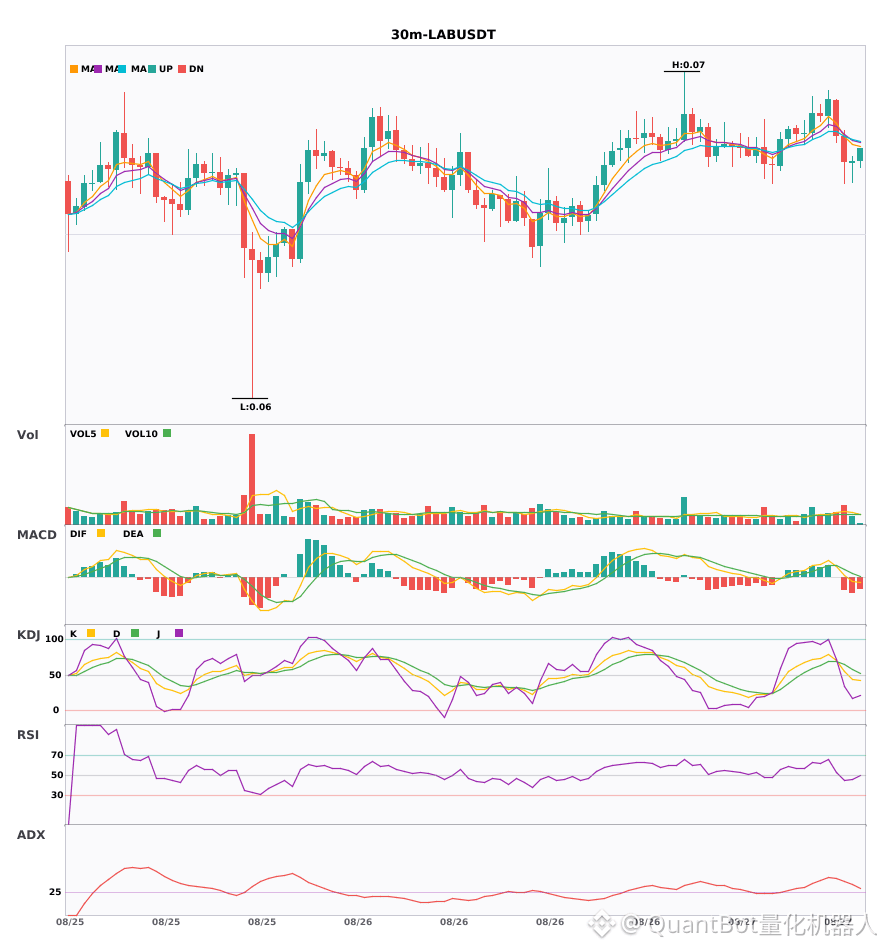
Task: Click the DN legend label
Action: [x=196, y=69]
